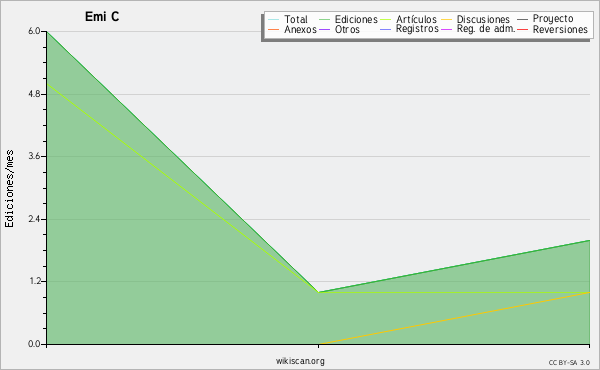Click the Registros legend label

[x=417, y=29]
